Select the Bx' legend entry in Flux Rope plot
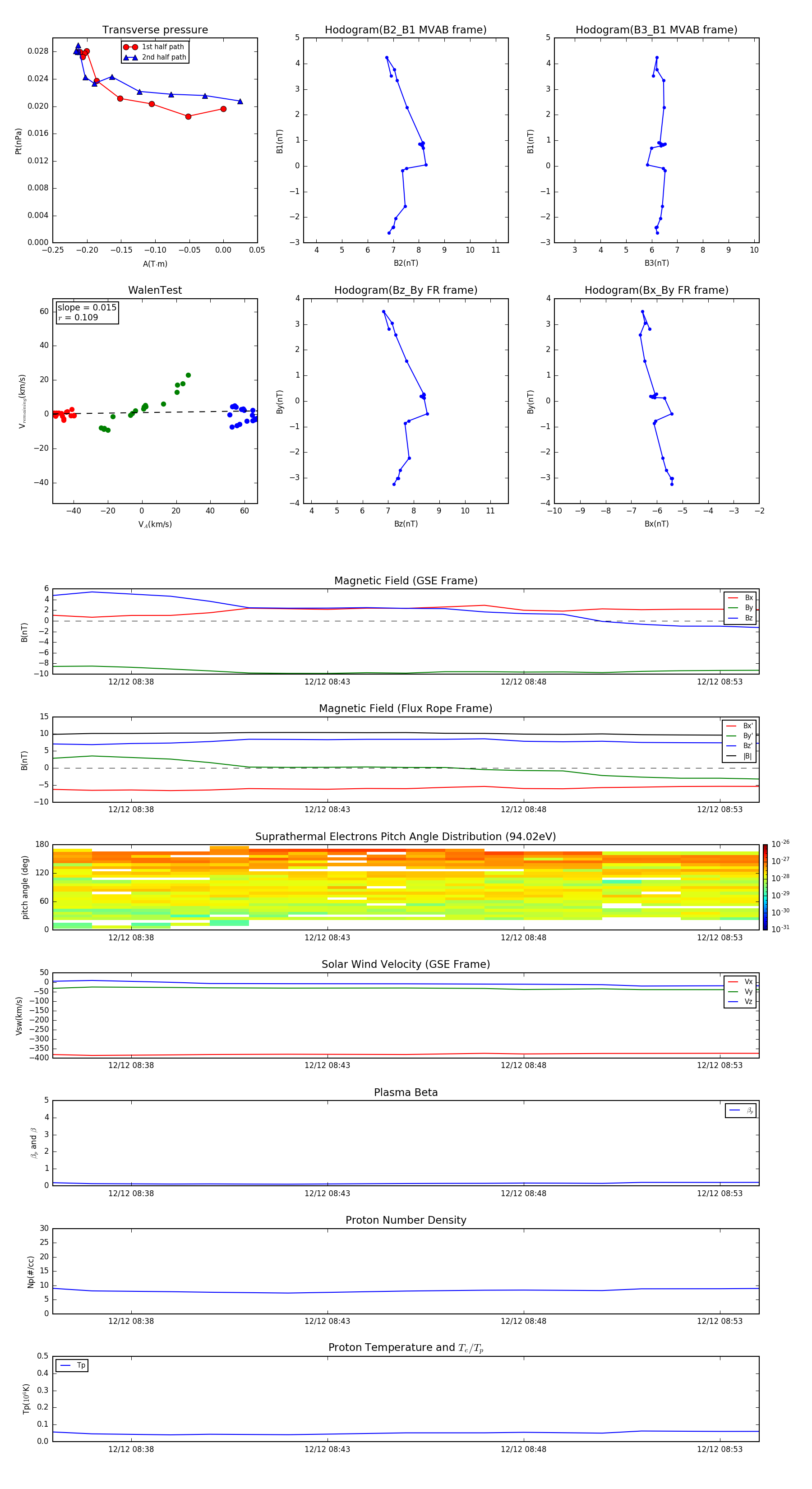 739,726
